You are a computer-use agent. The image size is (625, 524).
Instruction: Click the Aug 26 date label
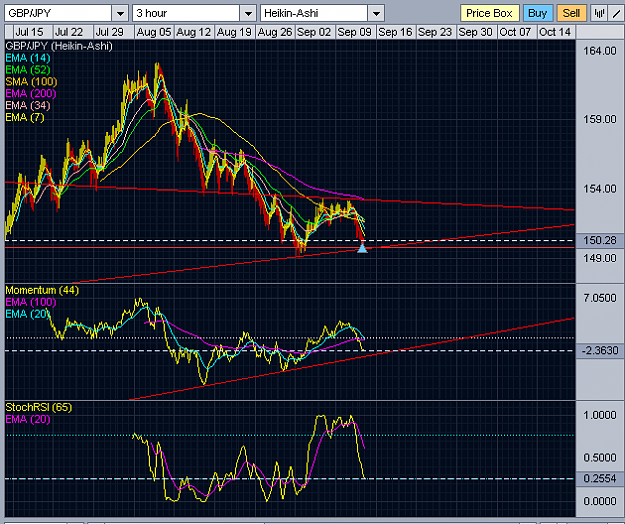pyautogui.click(x=275, y=32)
